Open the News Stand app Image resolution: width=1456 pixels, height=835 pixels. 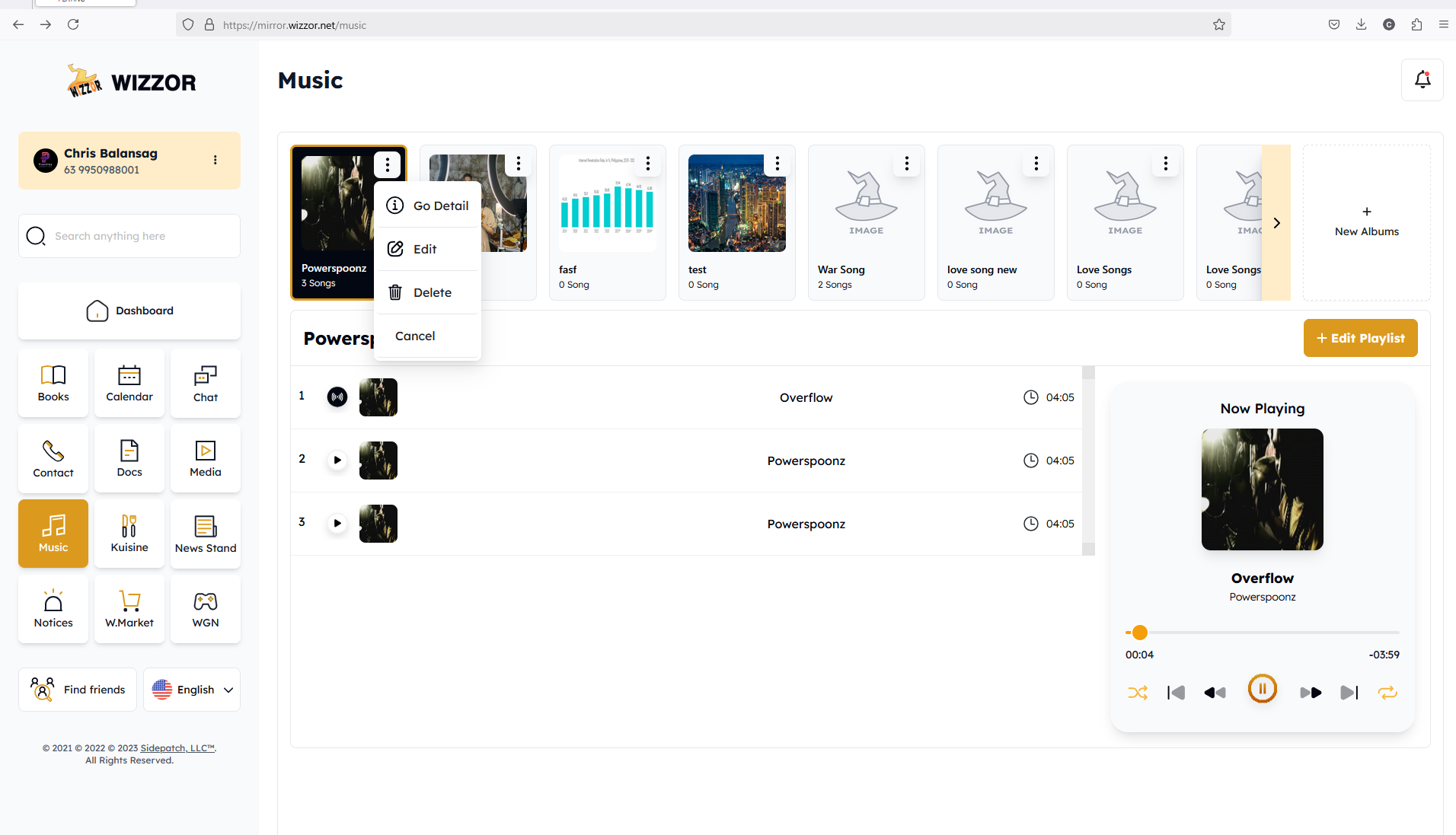206,534
